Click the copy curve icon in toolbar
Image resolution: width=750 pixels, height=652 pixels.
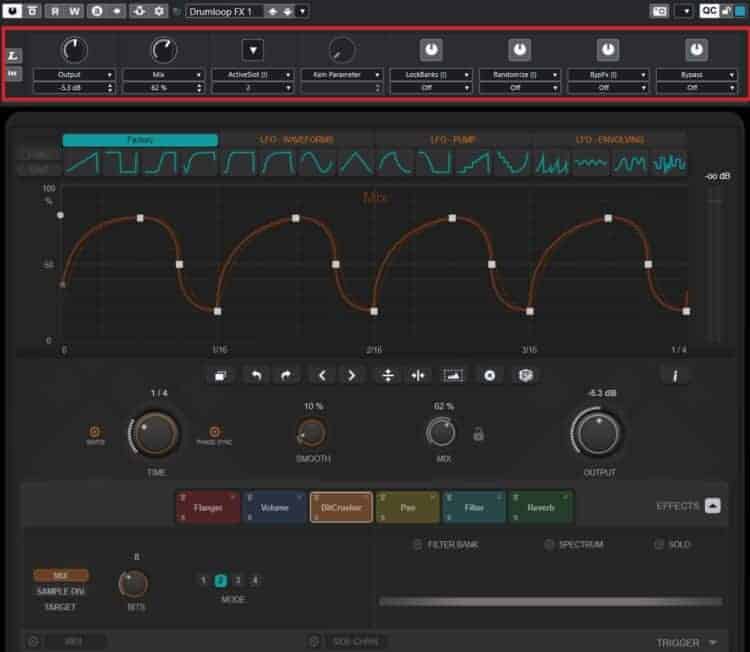[221, 376]
